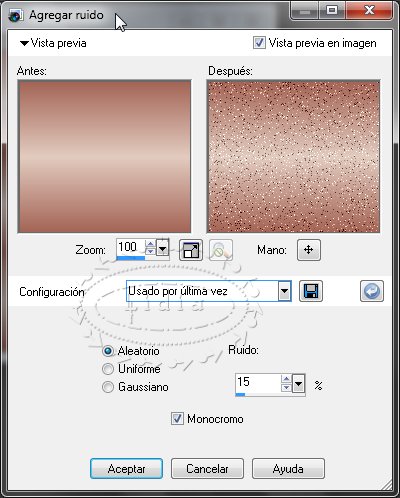Image resolution: width=400 pixels, height=498 pixels.
Task: Click the blue slider bar under Ruido field
Action: (x=240, y=395)
